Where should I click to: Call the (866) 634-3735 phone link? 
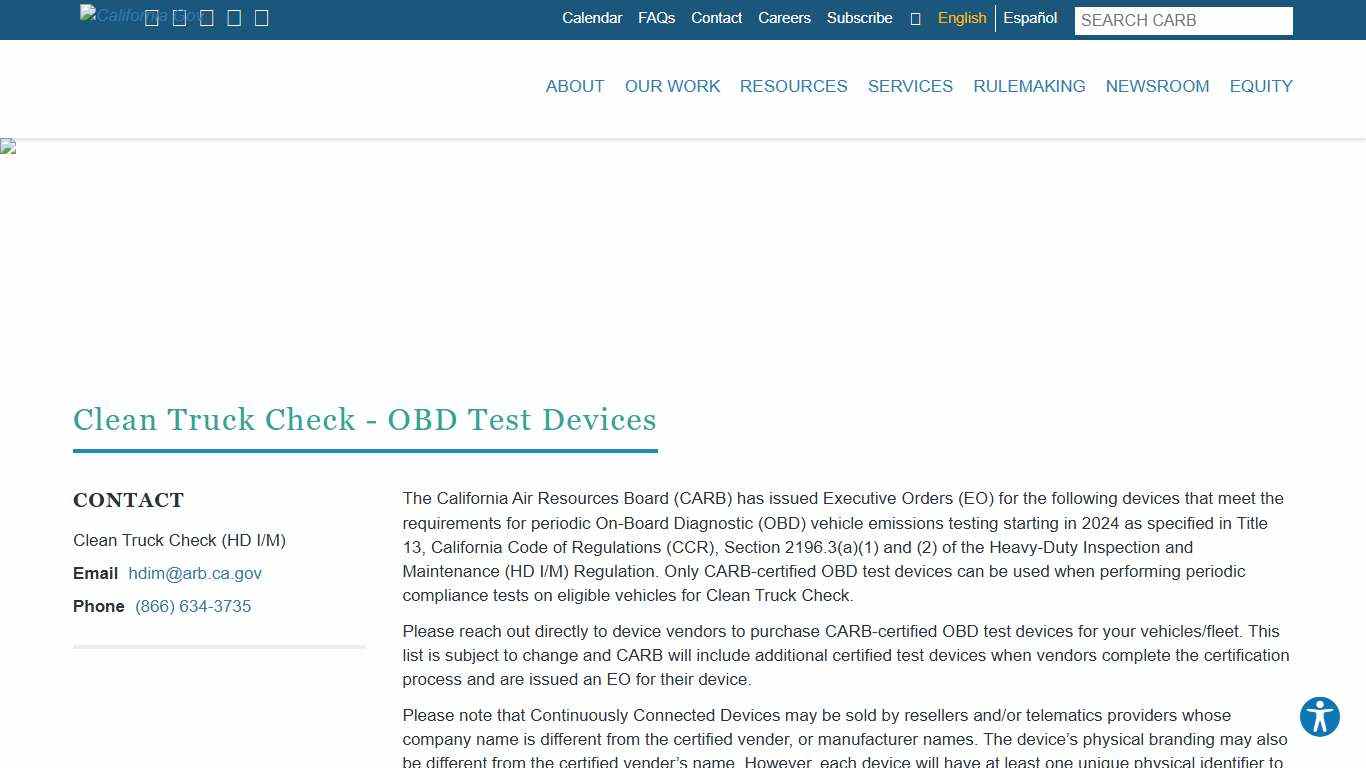(193, 606)
